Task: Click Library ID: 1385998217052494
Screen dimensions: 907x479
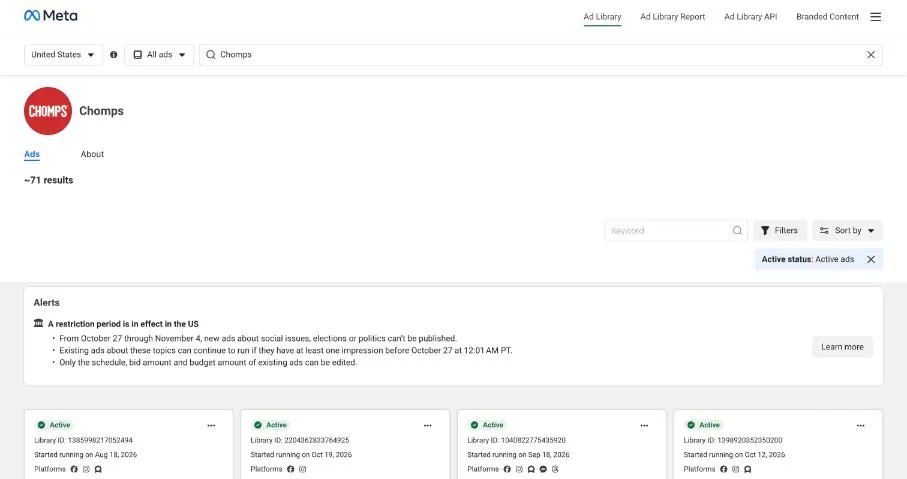Action: (83, 440)
